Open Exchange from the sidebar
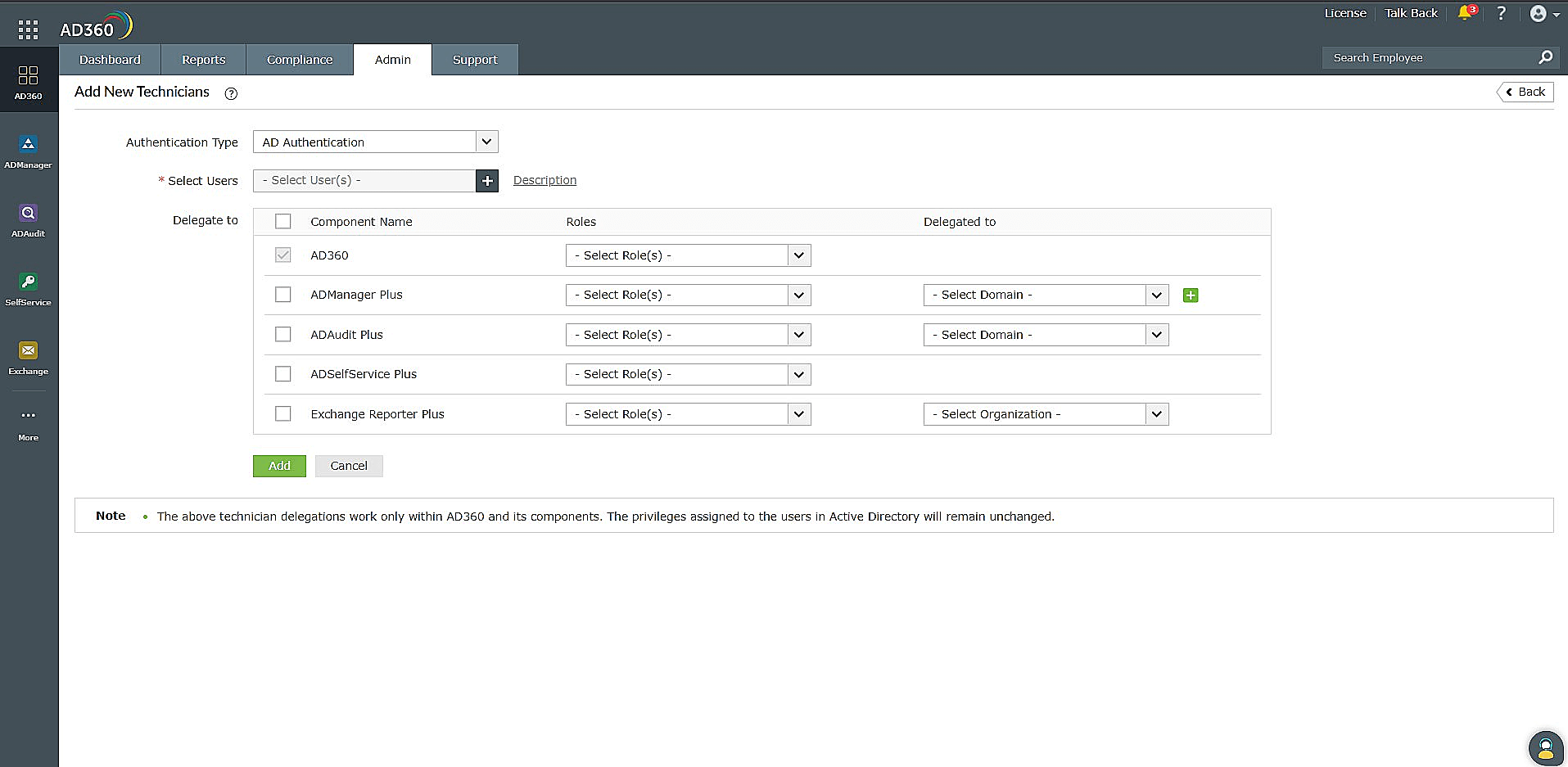1568x767 pixels. click(x=29, y=359)
